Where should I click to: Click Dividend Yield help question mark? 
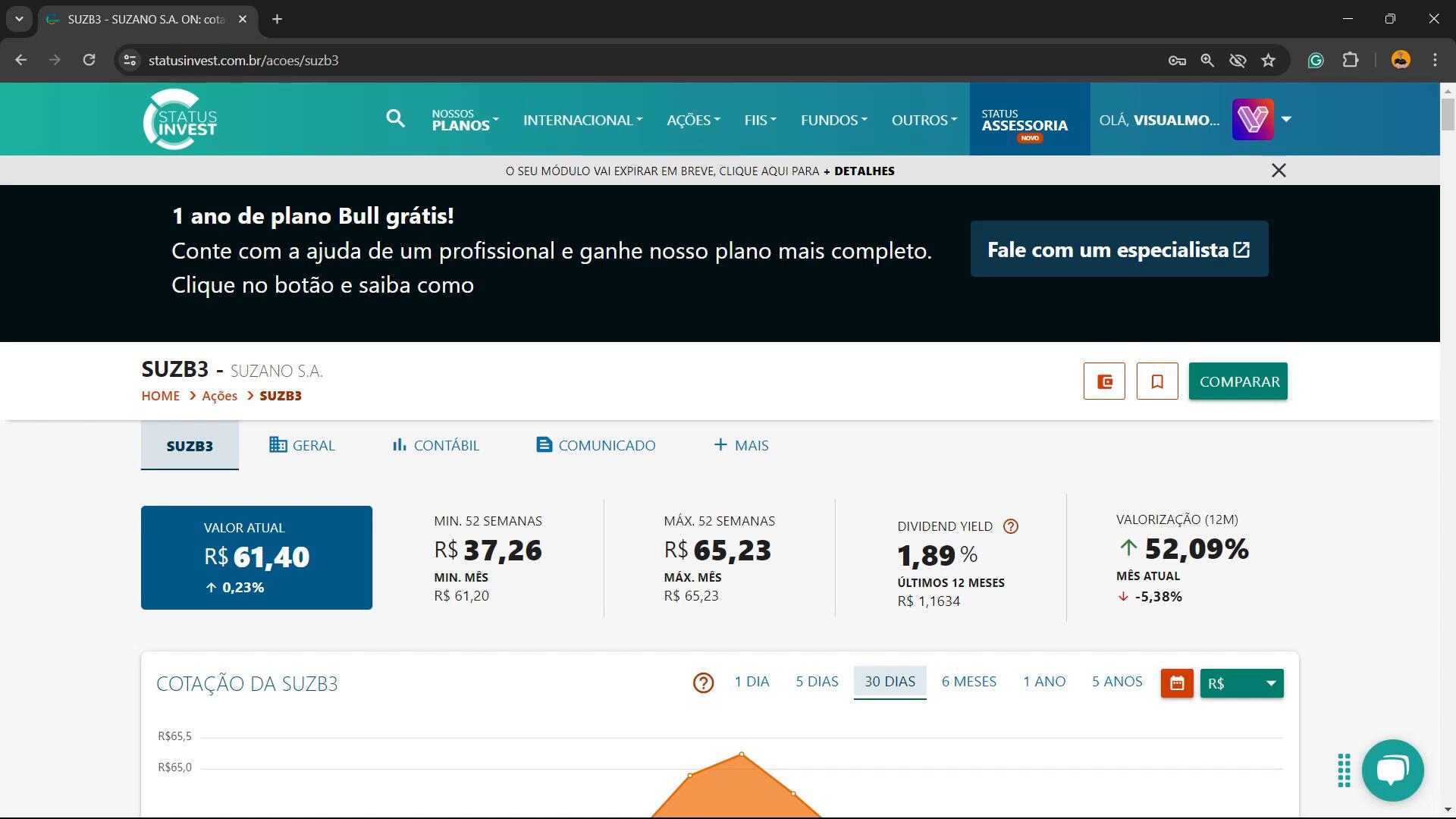pos(1010,526)
